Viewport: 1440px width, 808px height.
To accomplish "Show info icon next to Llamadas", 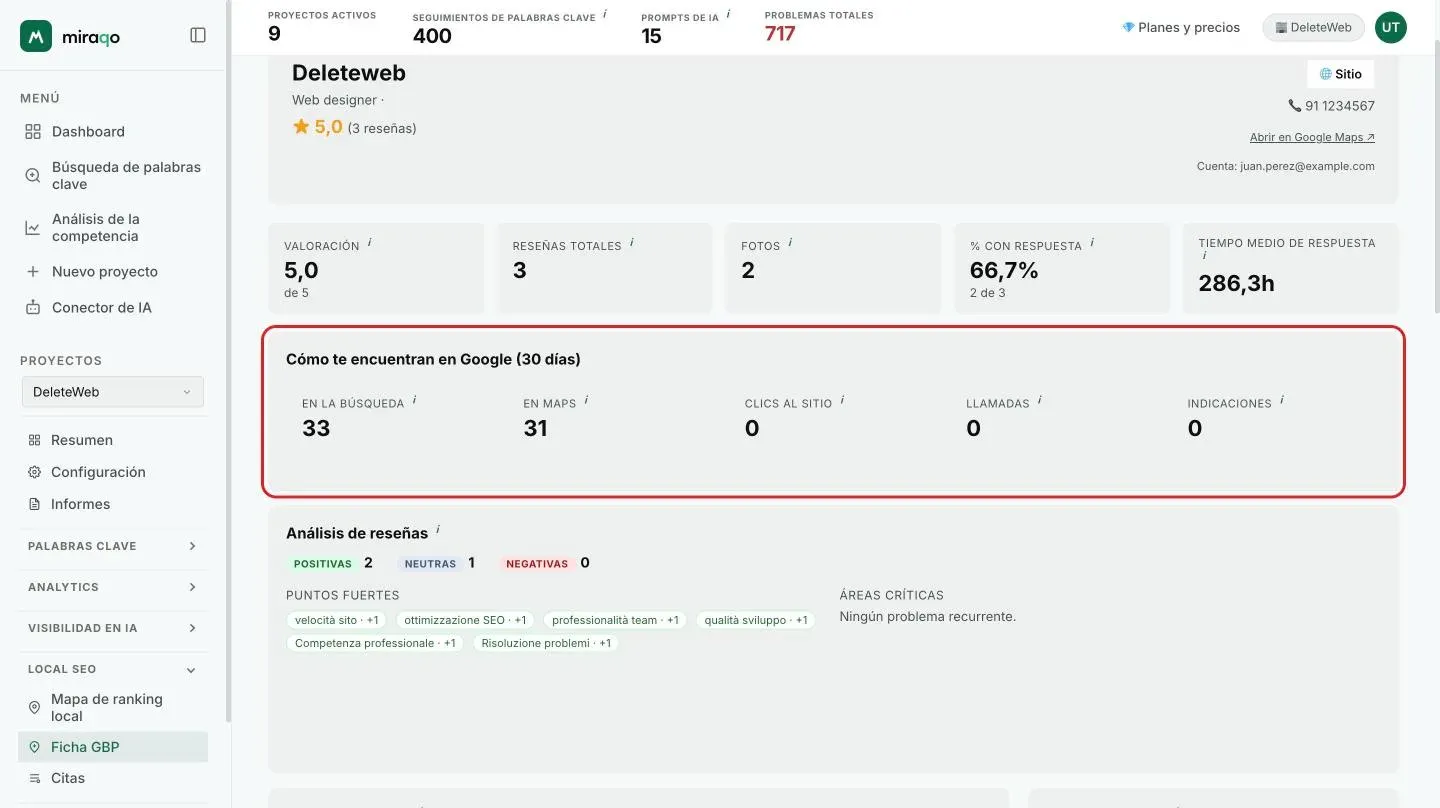I will coord(1039,400).
